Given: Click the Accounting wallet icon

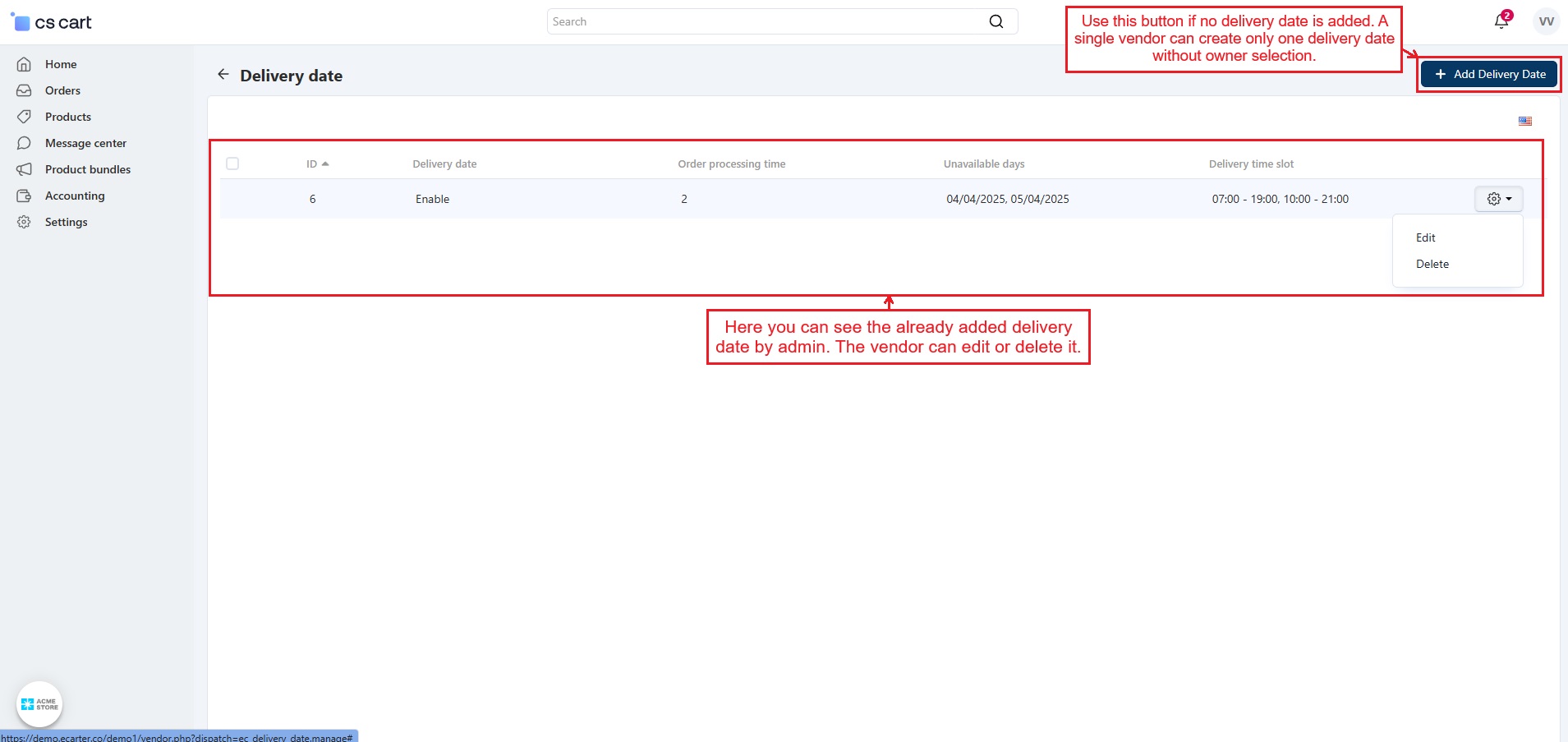Looking at the screenshot, I should pos(24,196).
